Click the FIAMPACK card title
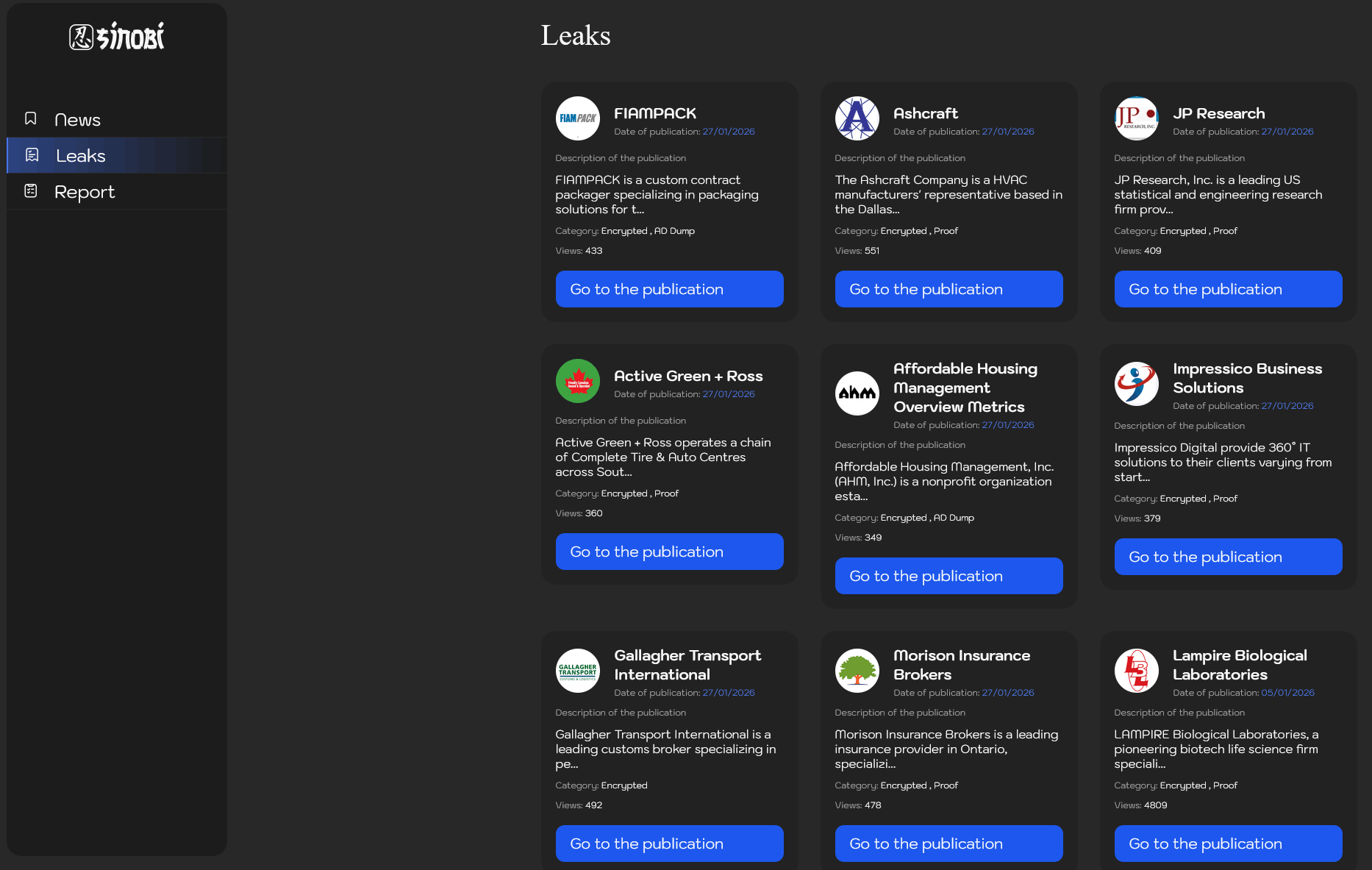The width and height of the screenshot is (1372, 870). pos(655,113)
